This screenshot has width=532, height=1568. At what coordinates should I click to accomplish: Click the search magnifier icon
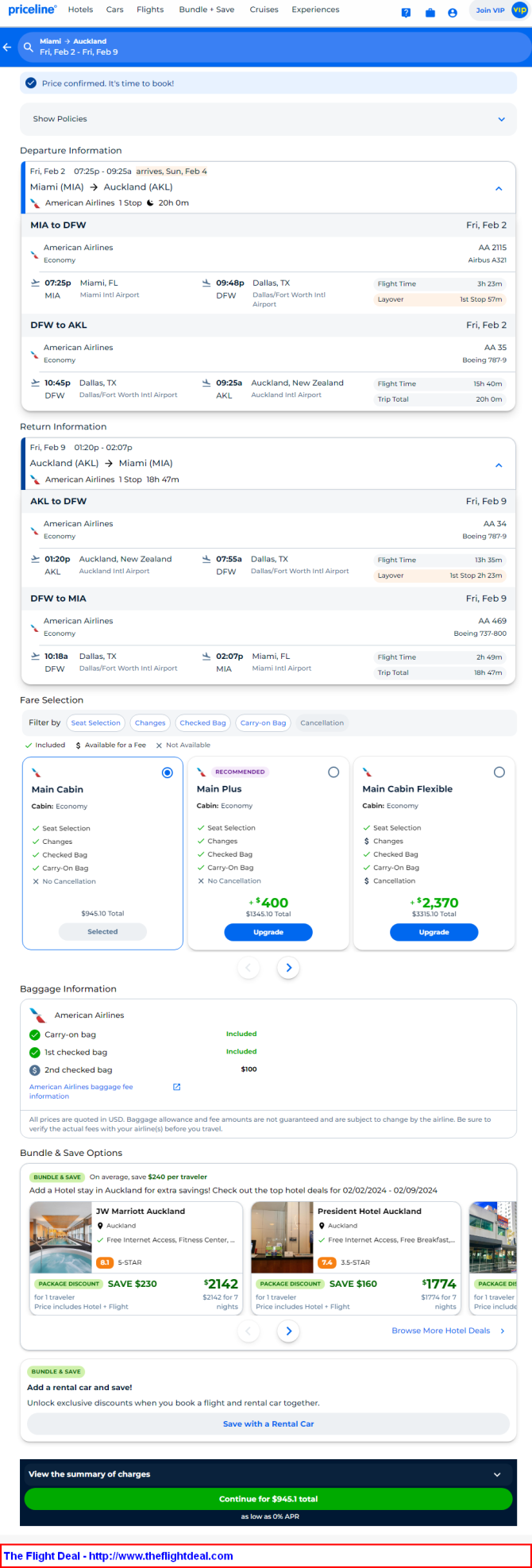[x=29, y=47]
